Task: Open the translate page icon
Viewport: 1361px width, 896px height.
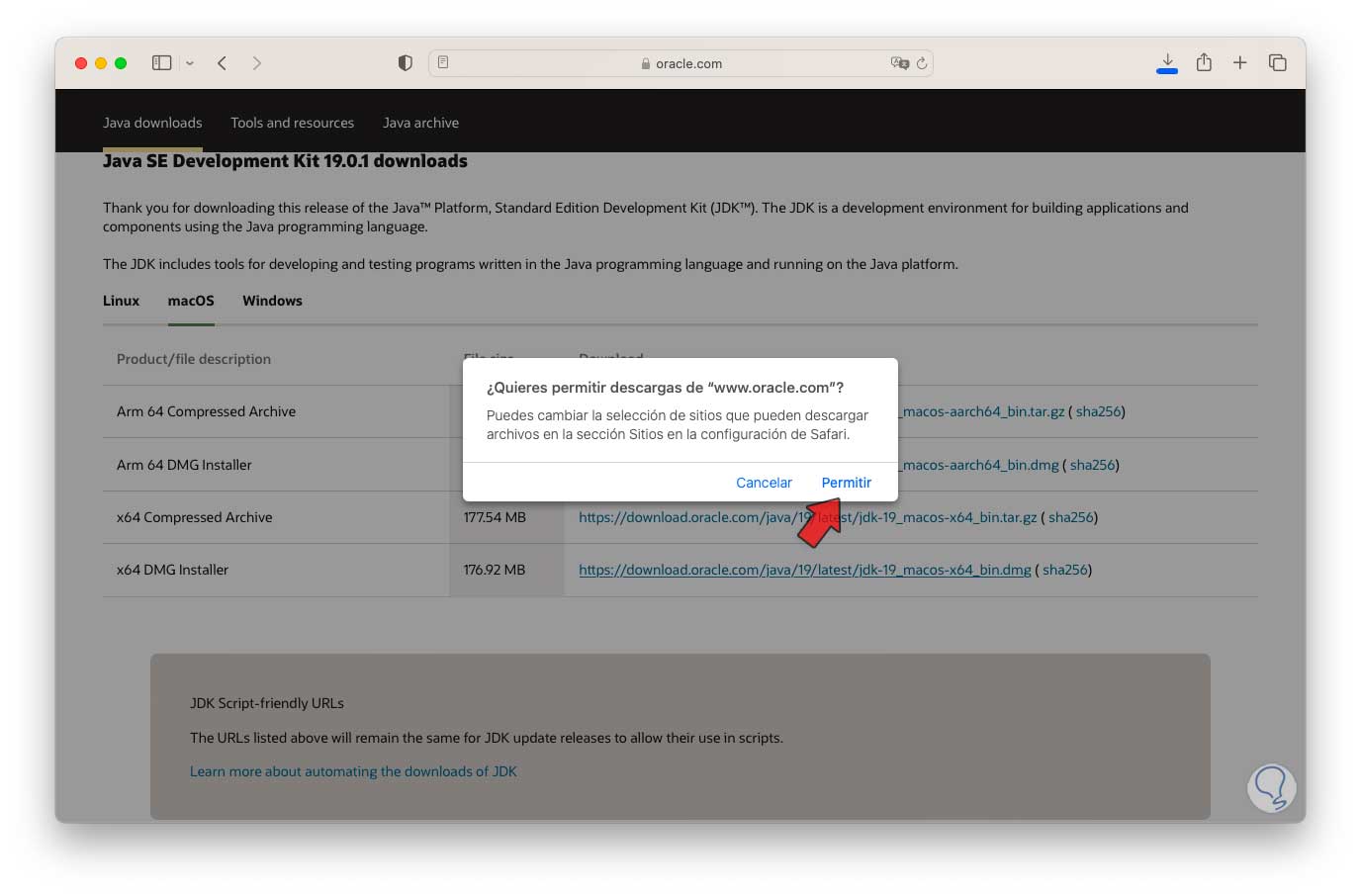Action: pyautogui.click(x=899, y=63)
